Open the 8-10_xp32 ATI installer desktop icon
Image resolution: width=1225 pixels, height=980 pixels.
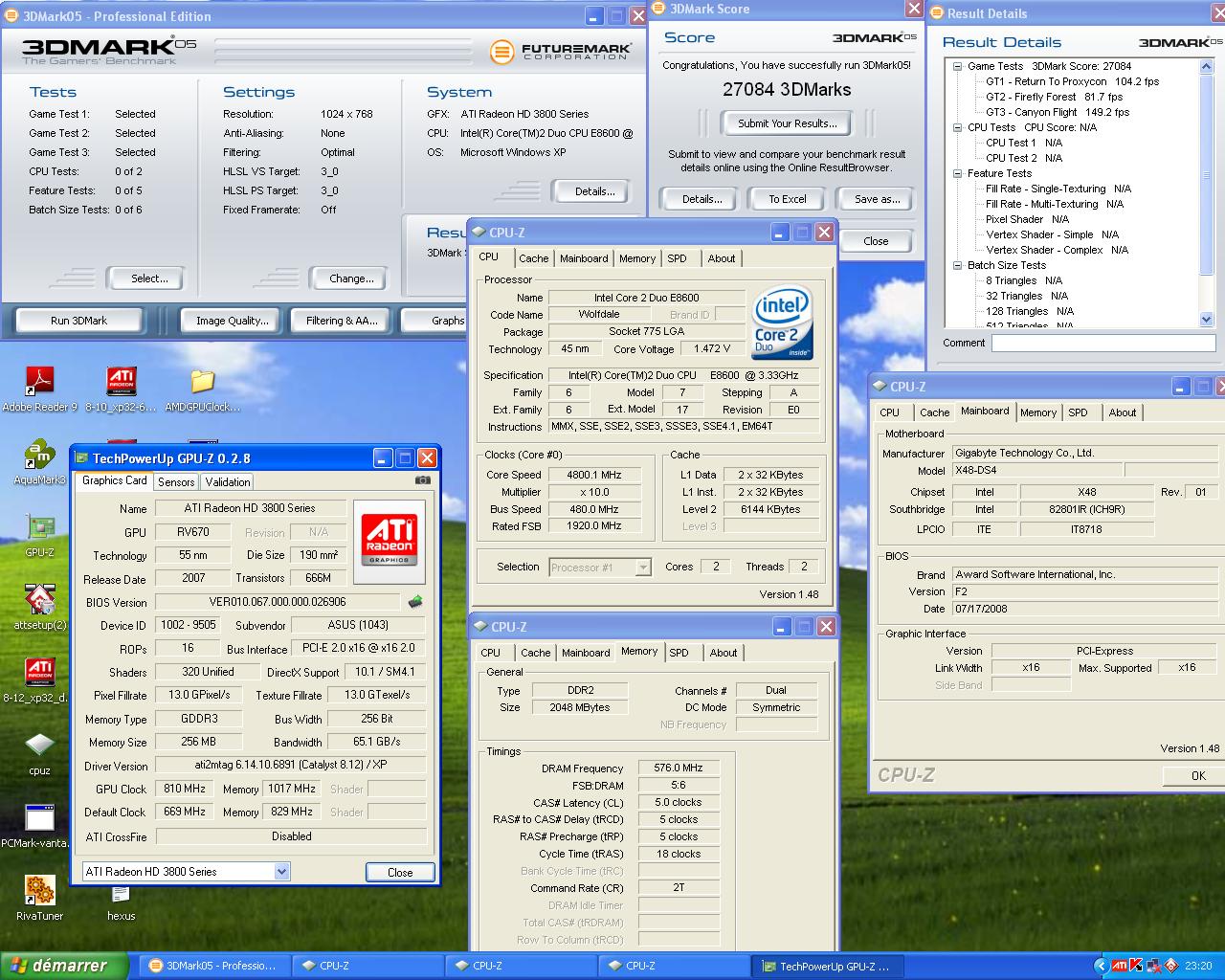tap(121, 380)
